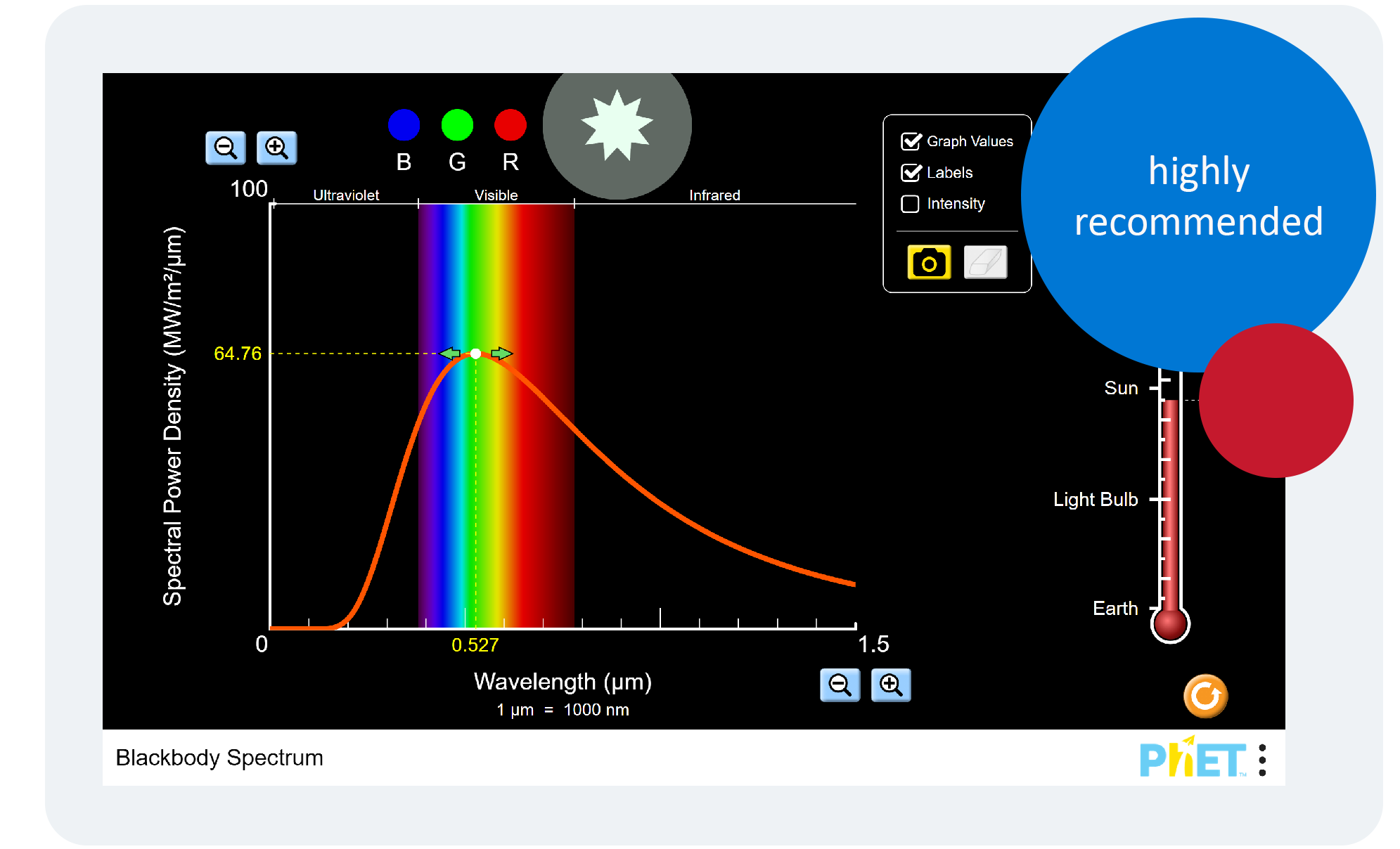
Task: Click the eraser icon to clear saved graphs
Action: click(985, 262)
